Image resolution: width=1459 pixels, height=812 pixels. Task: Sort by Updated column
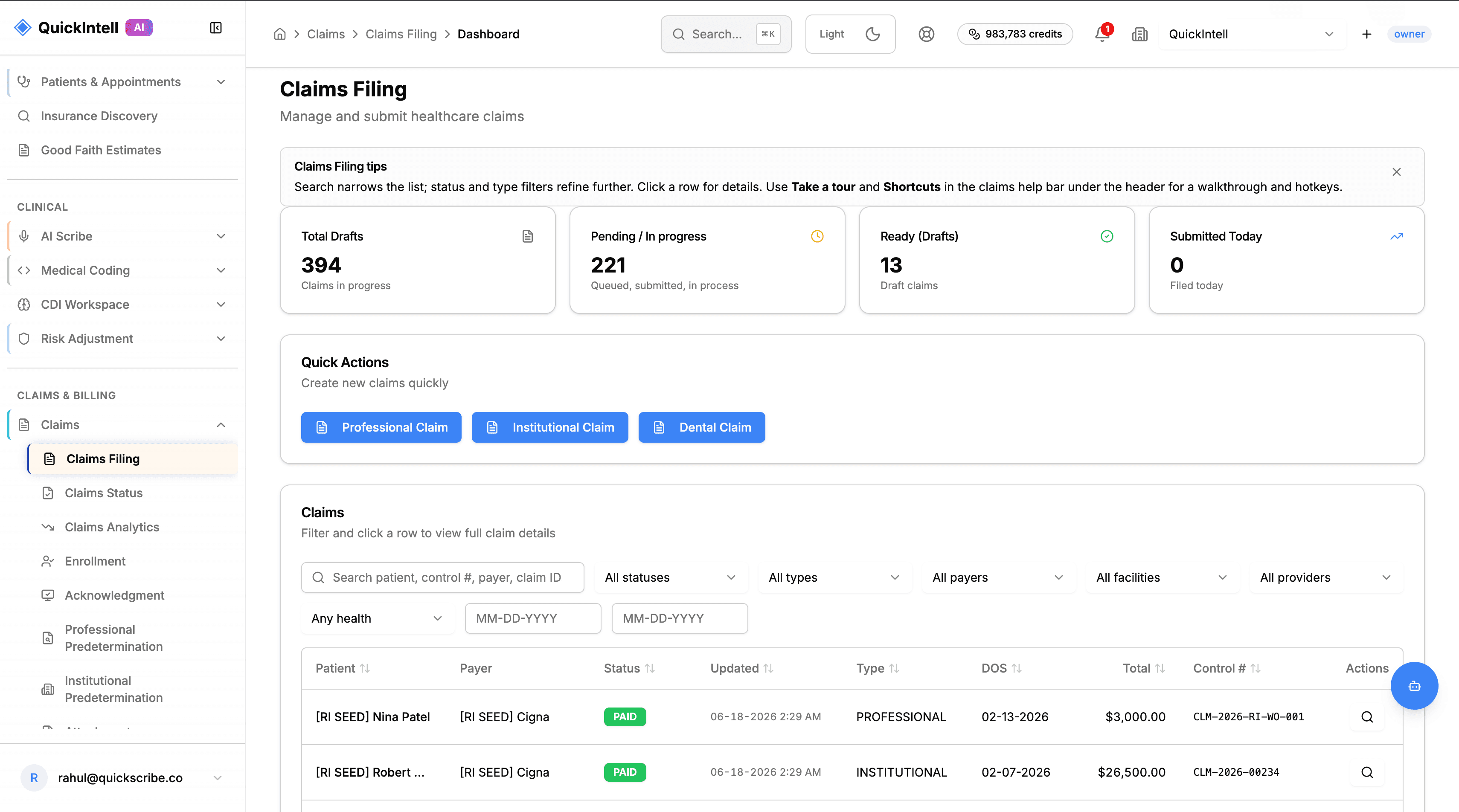(x=742, y=669)
